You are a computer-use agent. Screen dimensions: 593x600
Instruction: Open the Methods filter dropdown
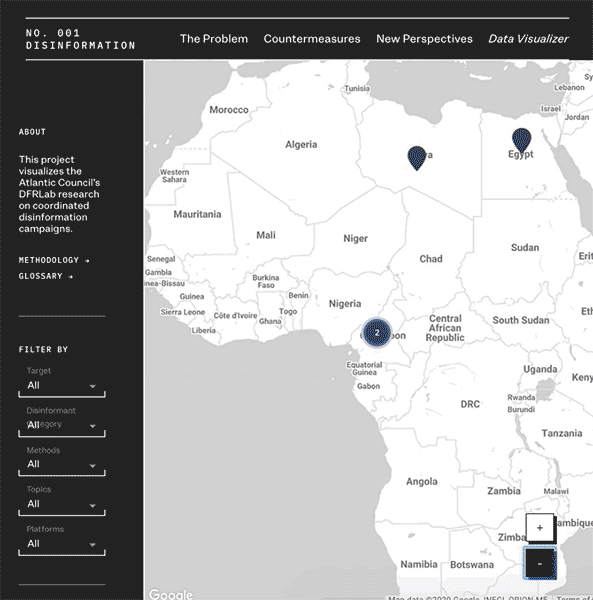pyautogui.click(x=62, y=465)
